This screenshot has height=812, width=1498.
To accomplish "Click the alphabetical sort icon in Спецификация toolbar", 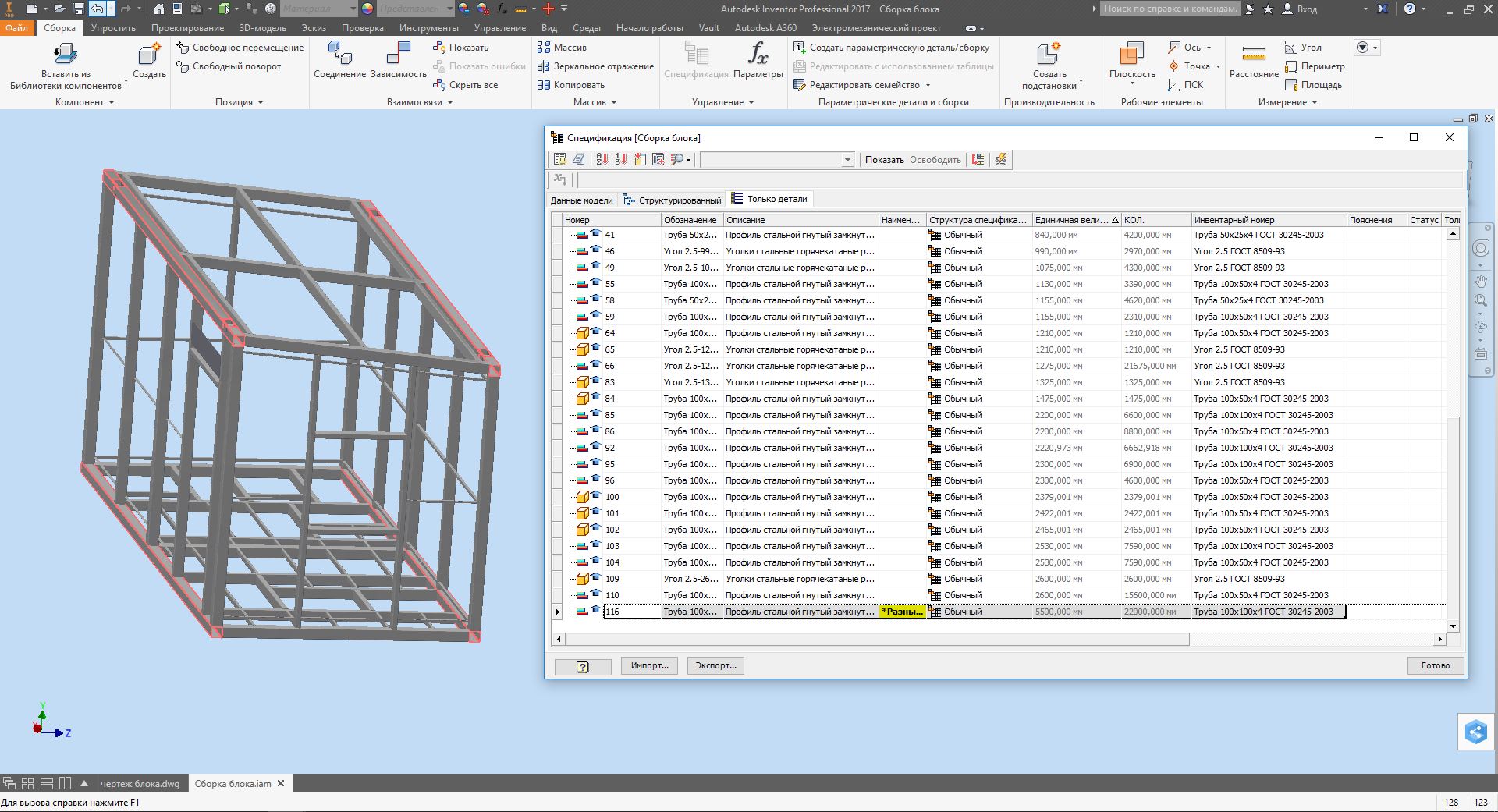I will tap(602, 159).
